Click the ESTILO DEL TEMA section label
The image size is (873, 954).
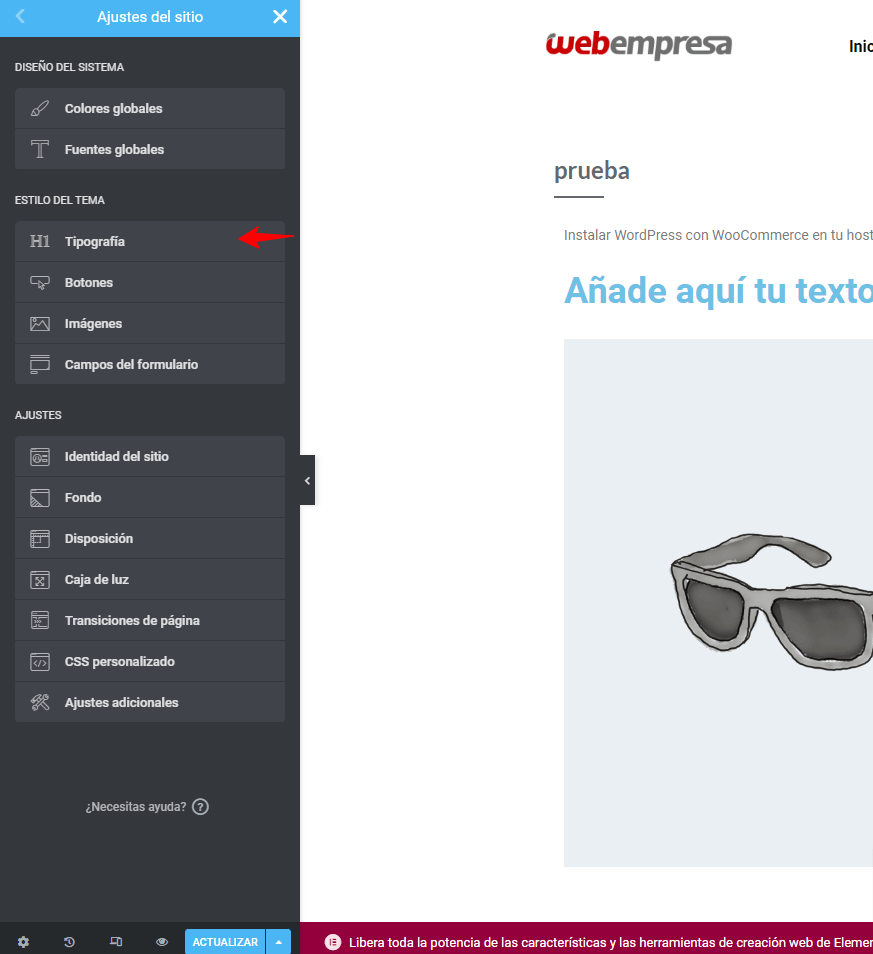tap(60, 200)
